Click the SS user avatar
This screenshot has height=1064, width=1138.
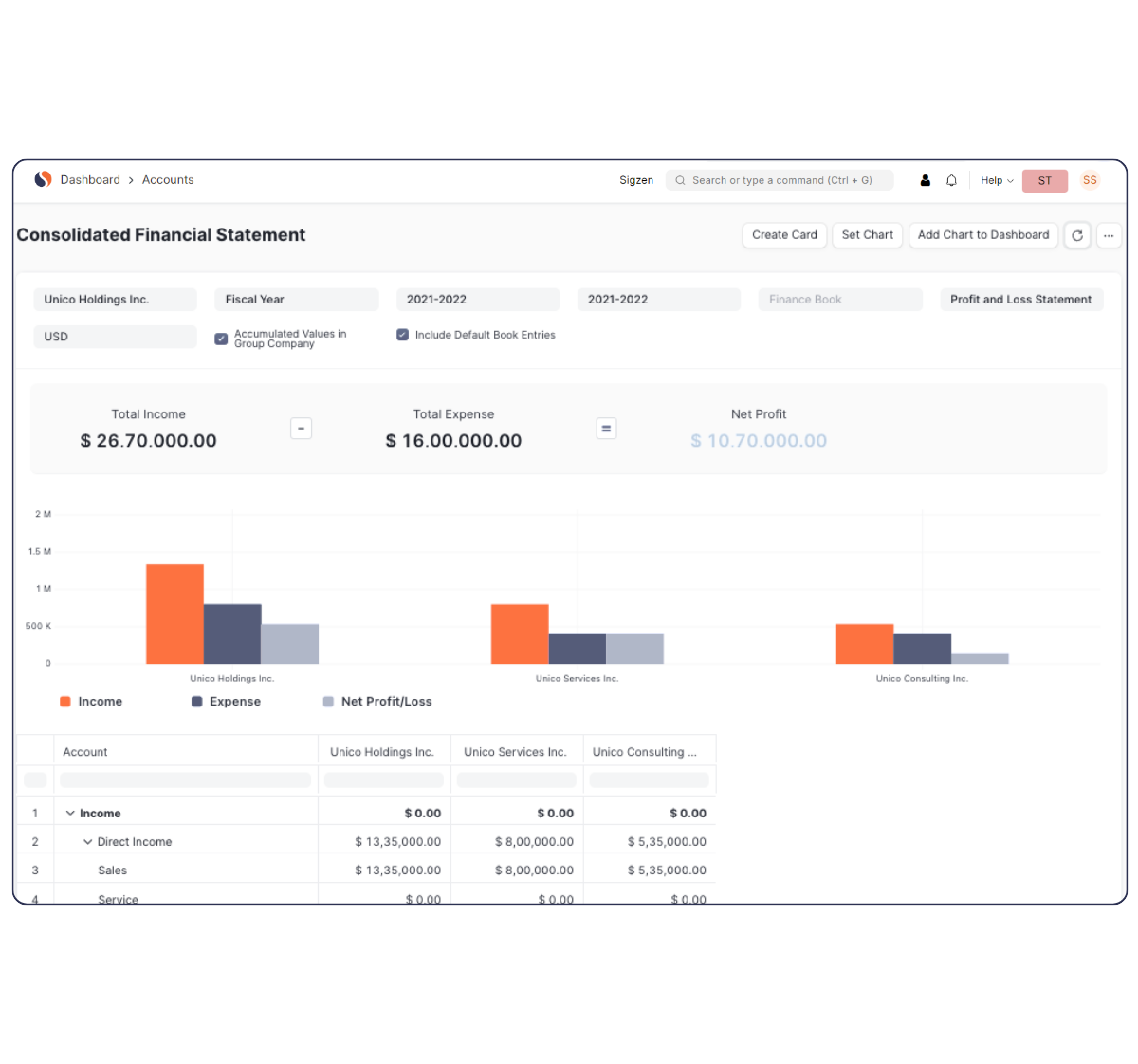click(x=1090, y=180)
